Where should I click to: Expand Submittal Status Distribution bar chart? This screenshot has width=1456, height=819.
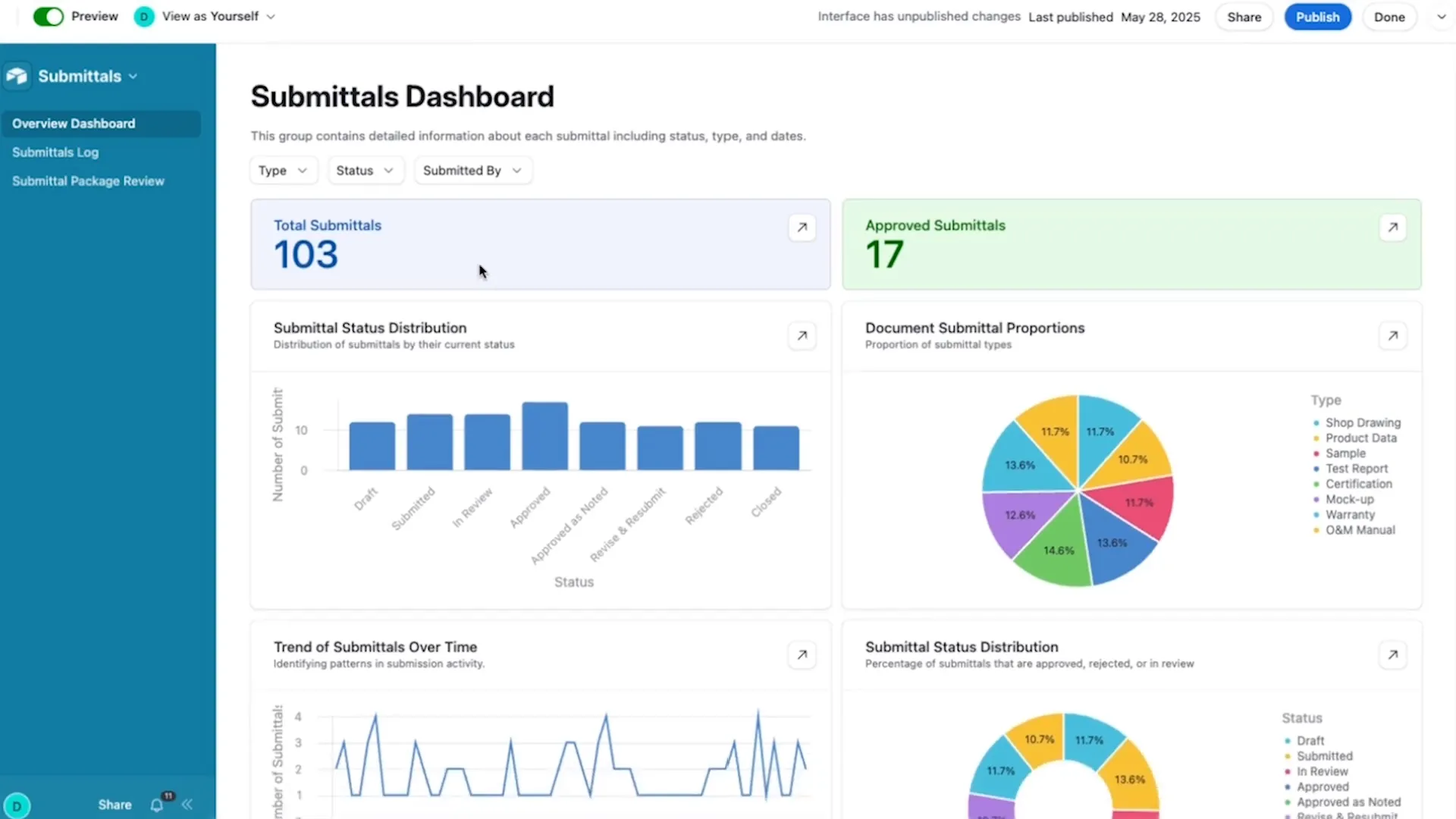(802, 335)
